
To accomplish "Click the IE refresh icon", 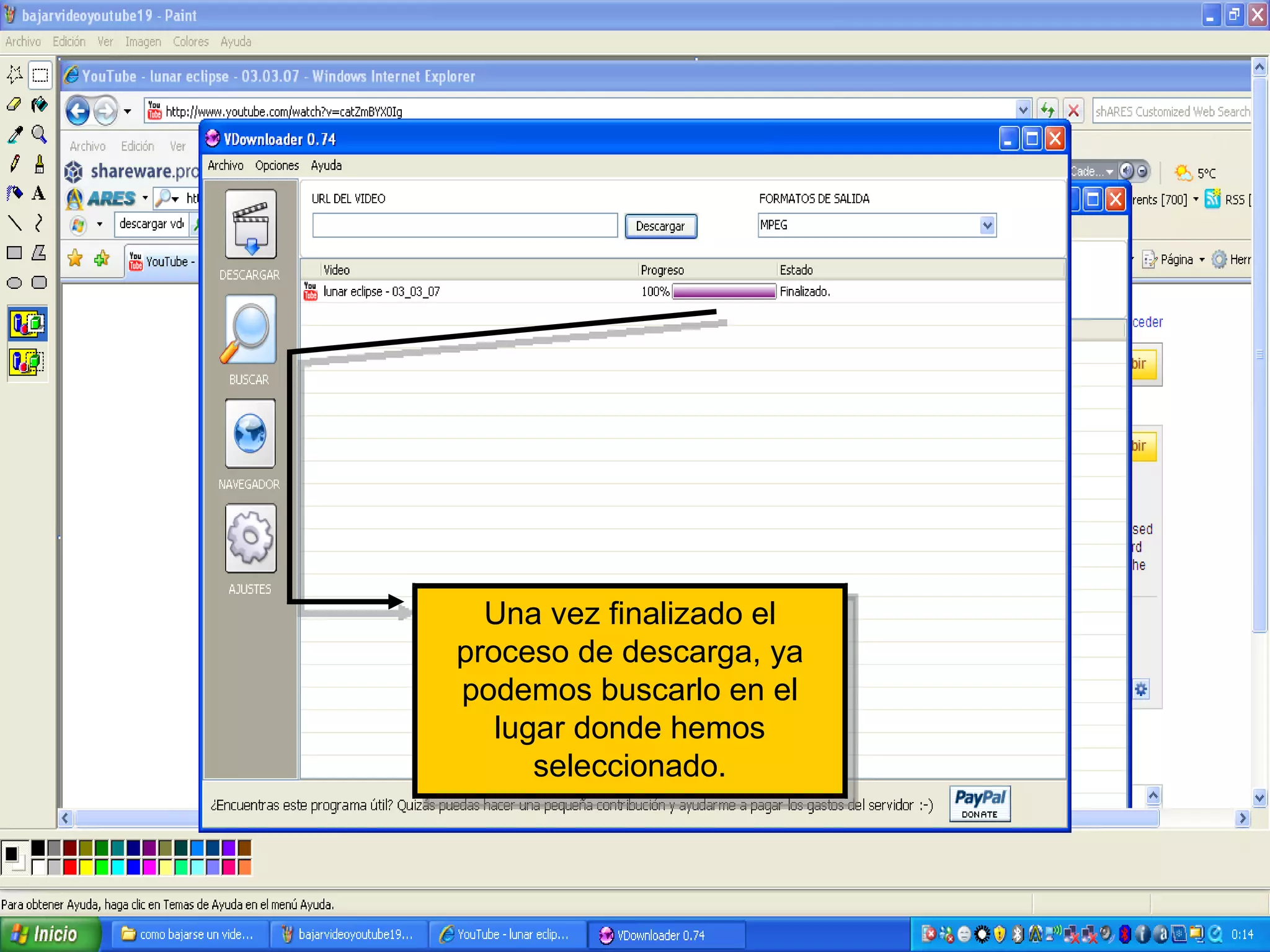I will (1047, 111).
